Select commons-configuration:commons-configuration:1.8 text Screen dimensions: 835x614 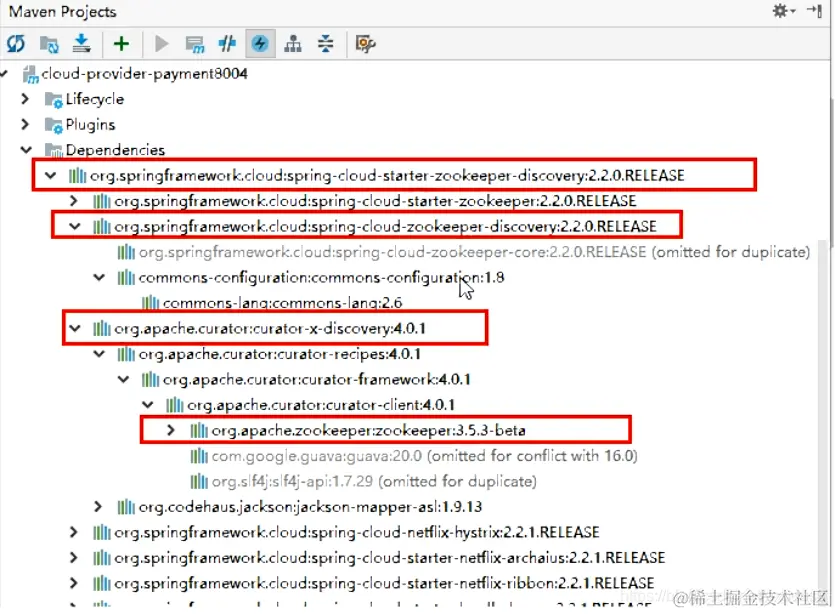[x=321, y=277]
